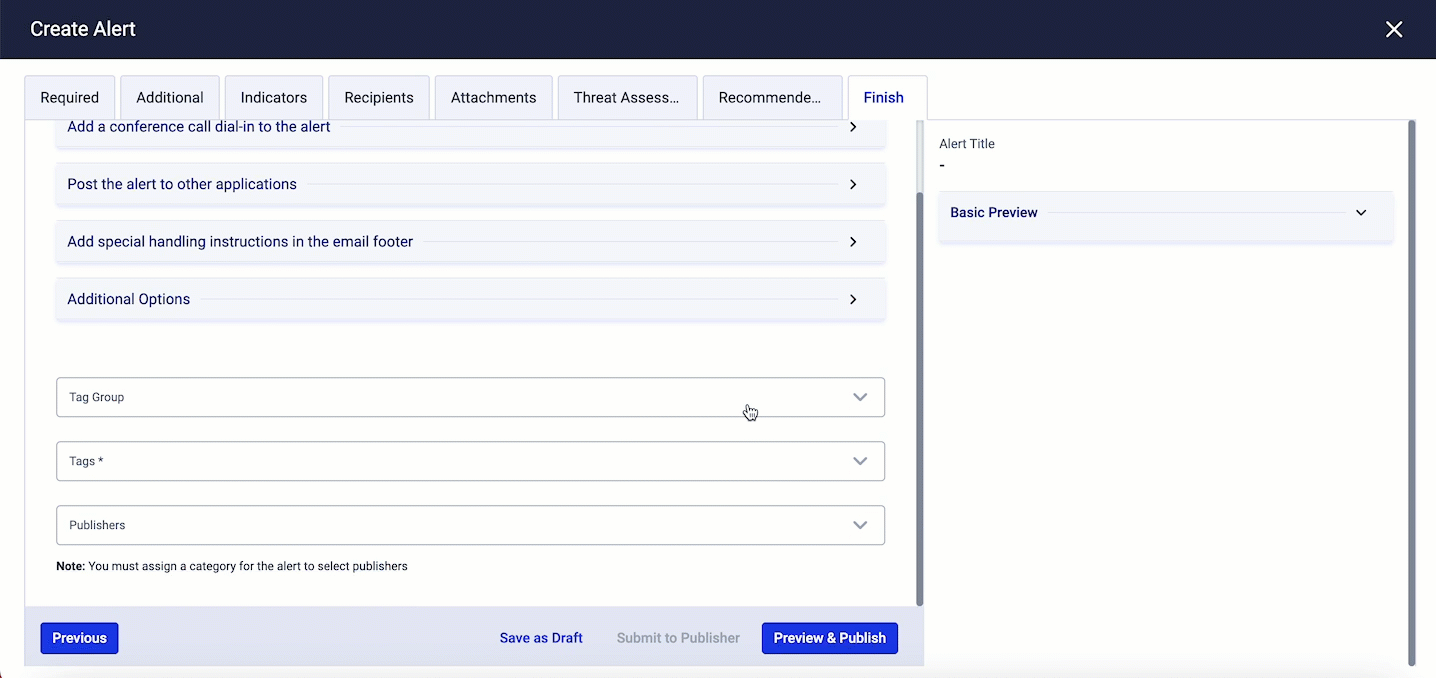Click the Previous button
The width and height of the screenshot is (1436, 678).
click(79, 638)
